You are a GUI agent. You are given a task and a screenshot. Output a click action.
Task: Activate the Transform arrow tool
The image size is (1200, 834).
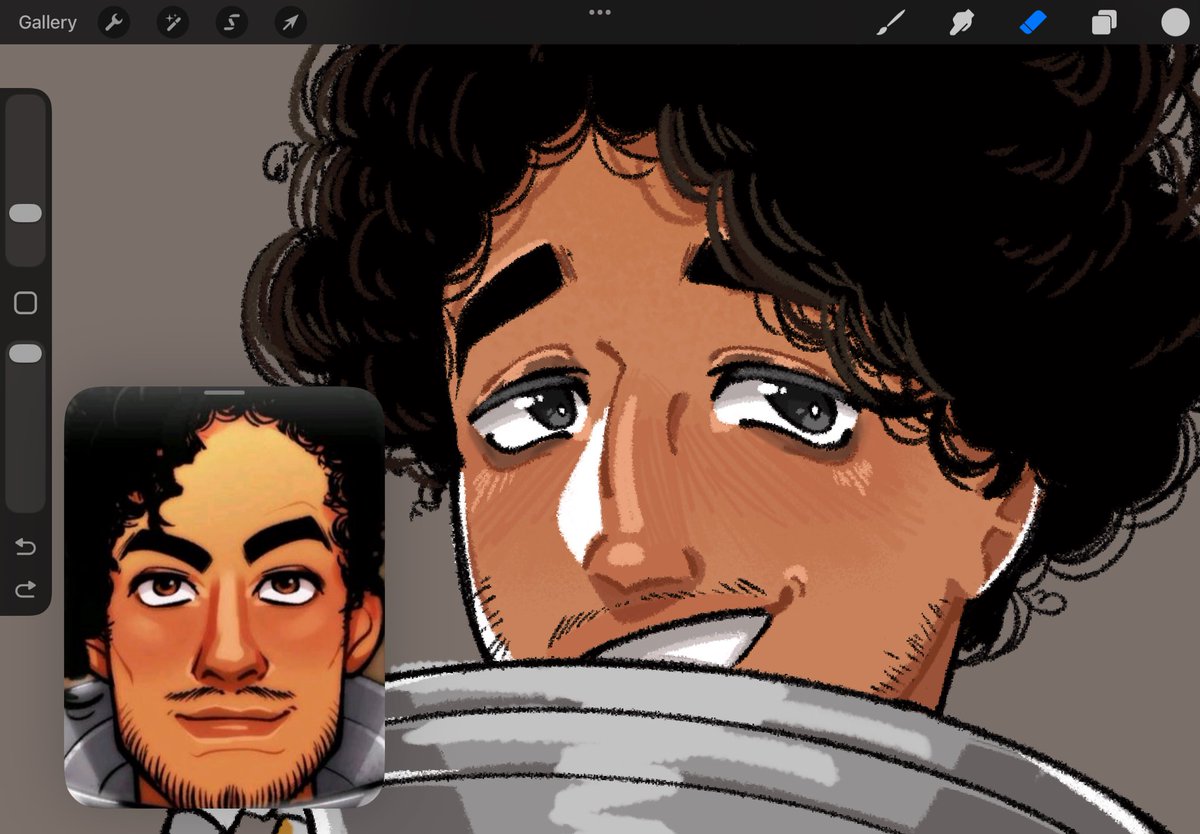(x=291, y=22)
